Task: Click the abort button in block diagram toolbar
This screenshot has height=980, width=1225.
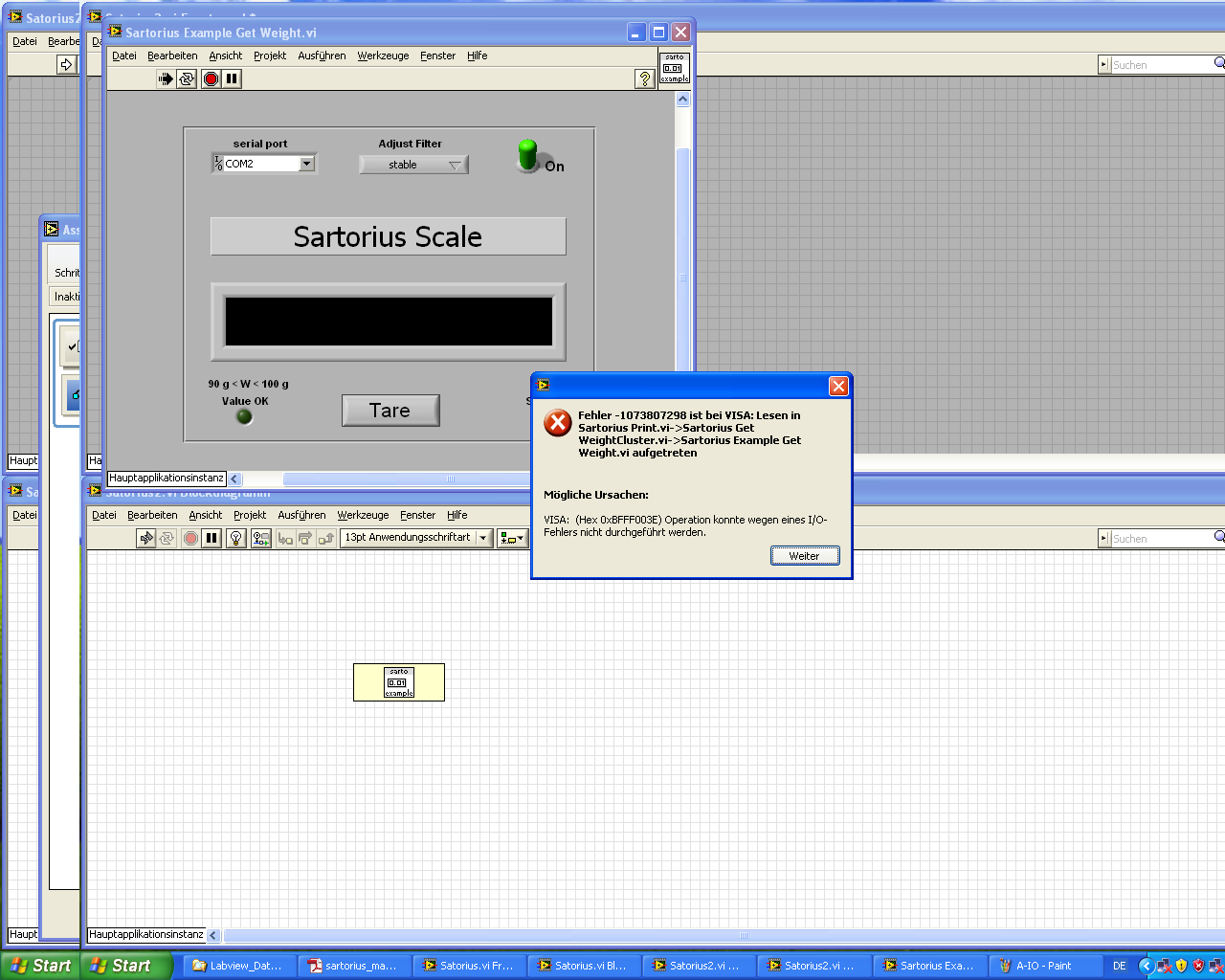Action: 191,538
